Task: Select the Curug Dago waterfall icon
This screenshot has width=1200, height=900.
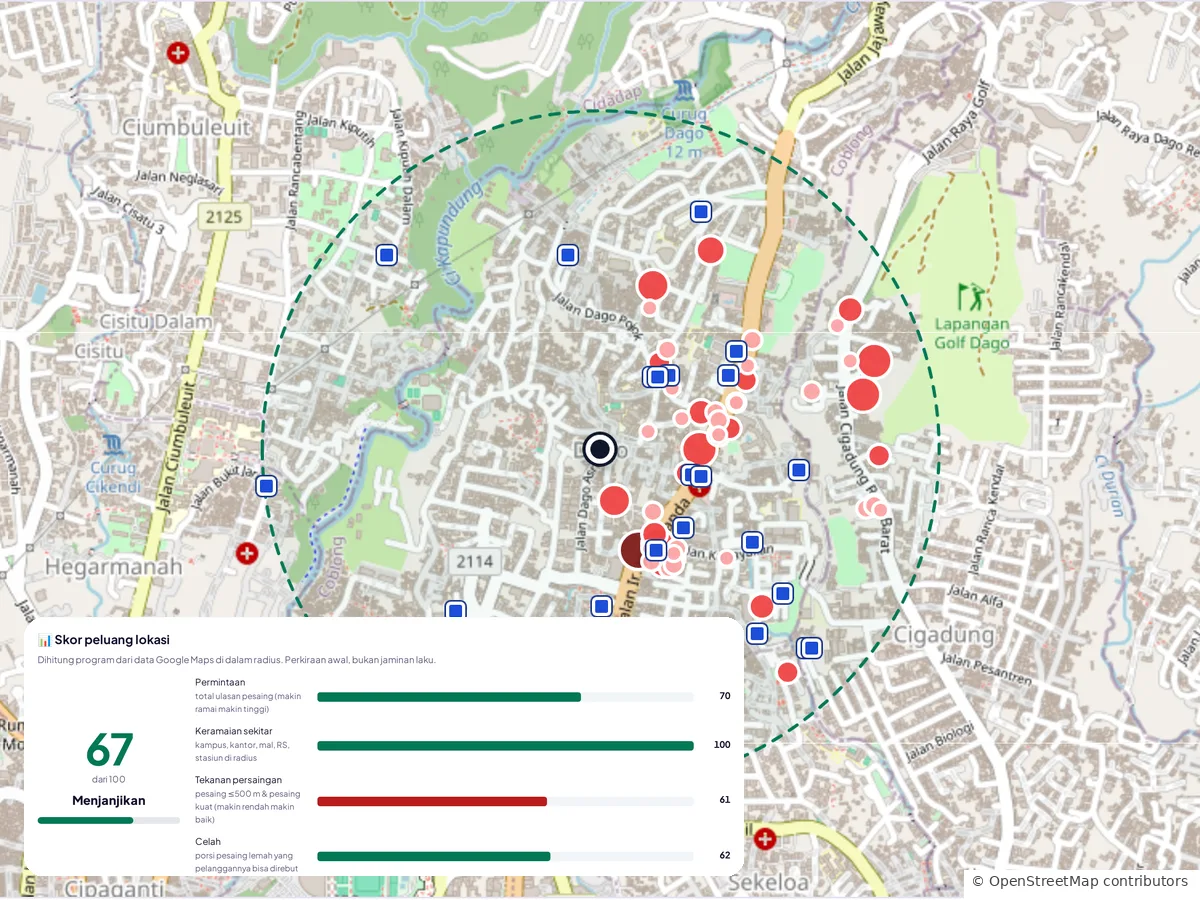Action: coord(684,90)
